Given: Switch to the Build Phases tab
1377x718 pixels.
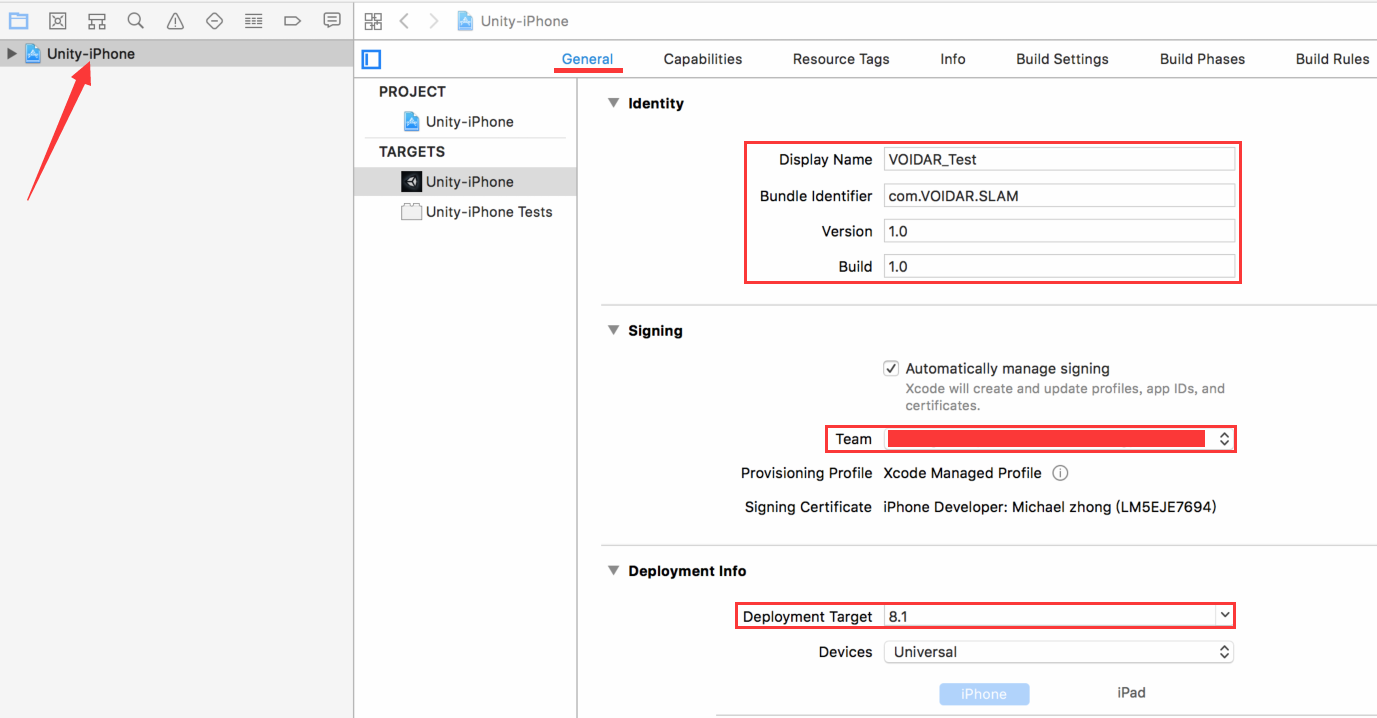Looking at the screenshot, I should (1202, 59).
